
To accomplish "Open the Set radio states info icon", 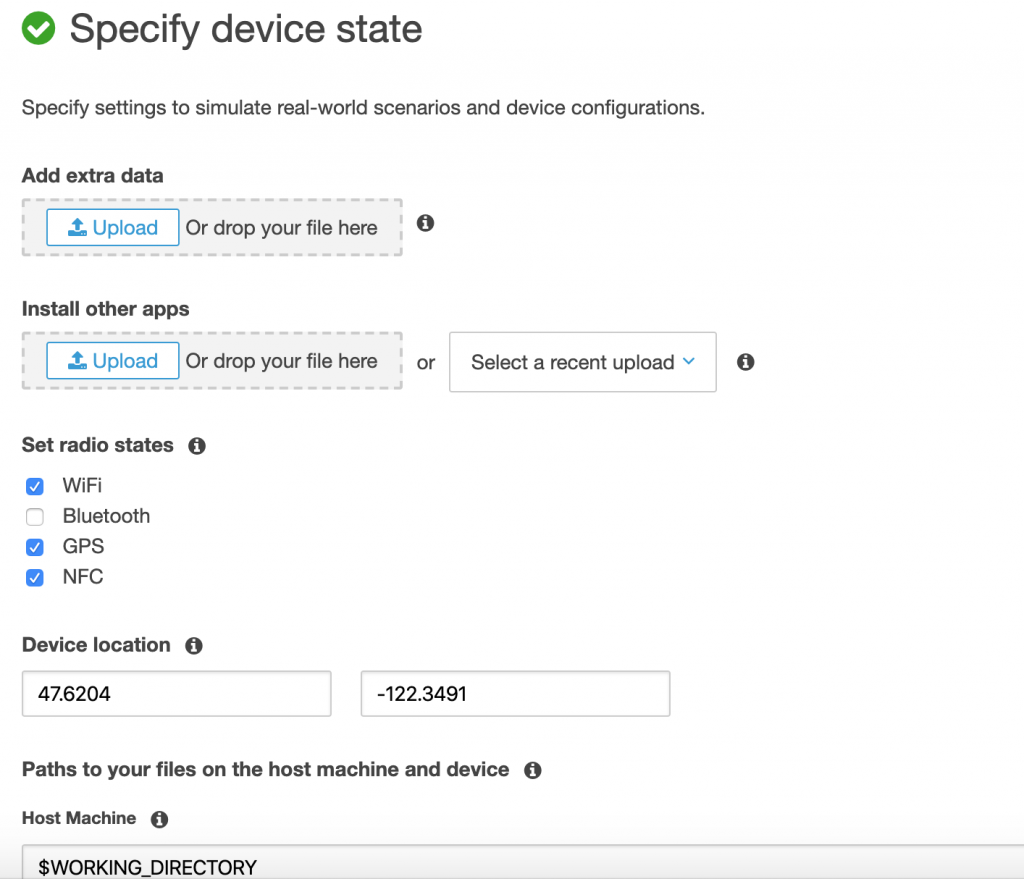I will coord(197,446).
